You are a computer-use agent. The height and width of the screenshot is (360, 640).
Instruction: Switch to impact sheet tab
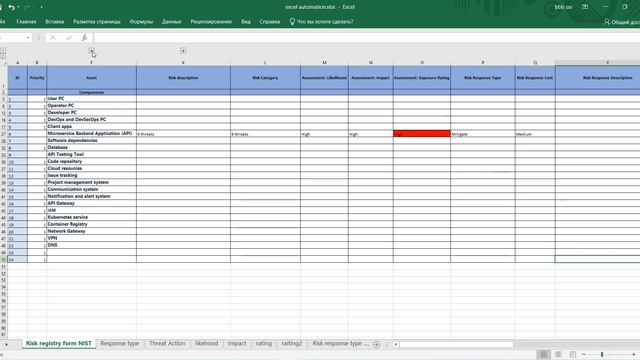click(x=237, y=344)
